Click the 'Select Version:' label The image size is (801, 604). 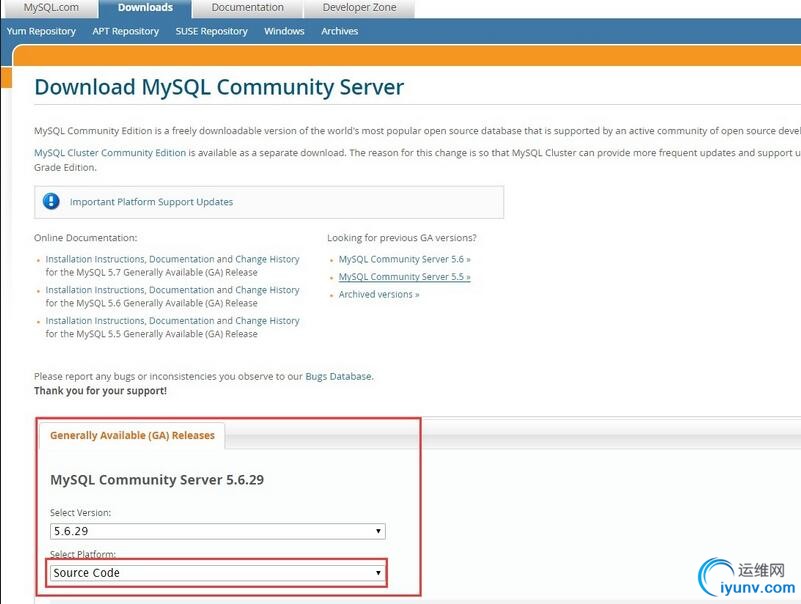80,513
